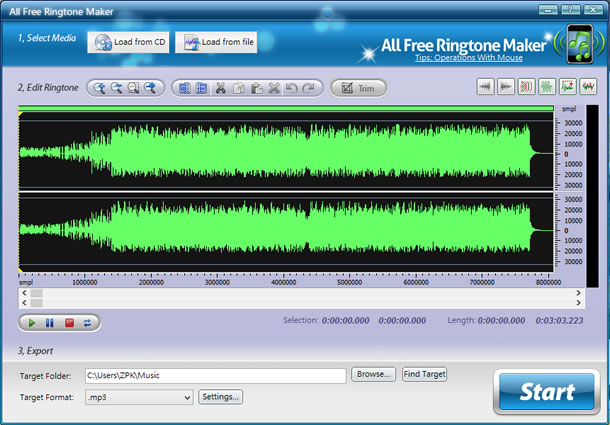Toggle loop playback with the repeat icon
The image size is (610, 425).
tap(87, 323)
